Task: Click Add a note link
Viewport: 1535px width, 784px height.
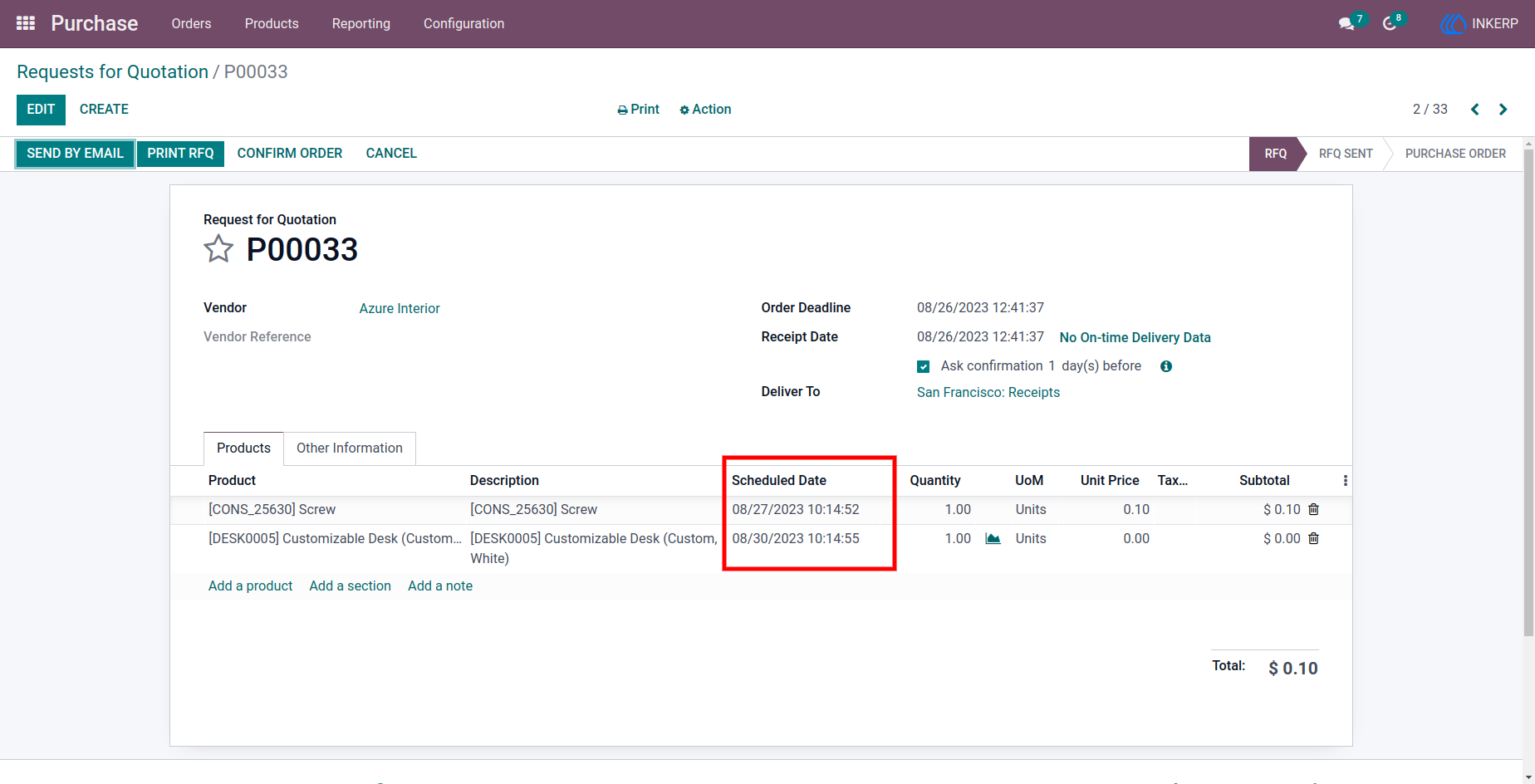Action: [440, 586]
